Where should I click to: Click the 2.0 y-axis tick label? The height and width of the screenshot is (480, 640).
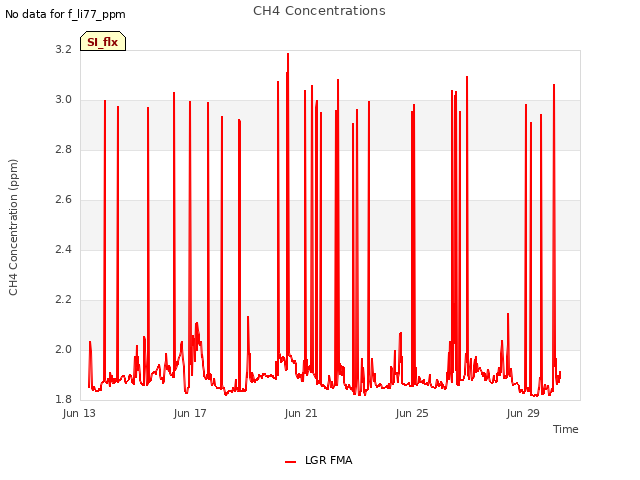[x=63, y=349]
